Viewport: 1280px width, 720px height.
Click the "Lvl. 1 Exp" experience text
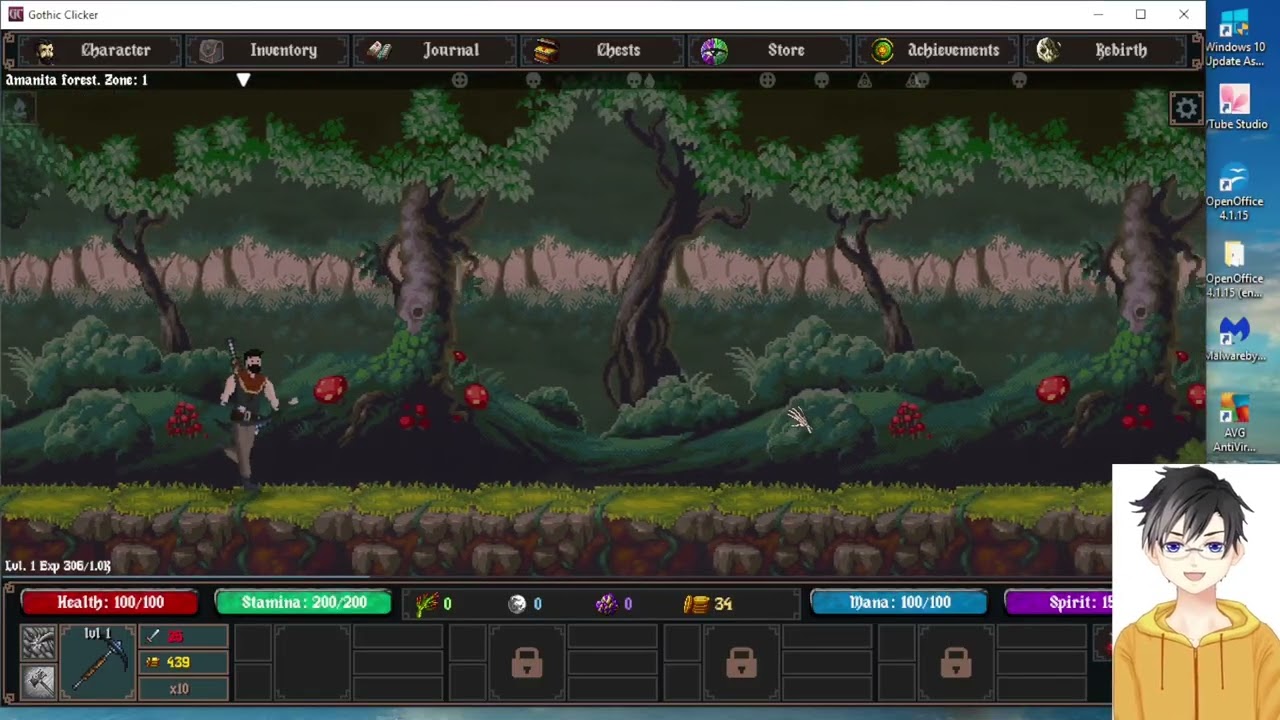58,566
